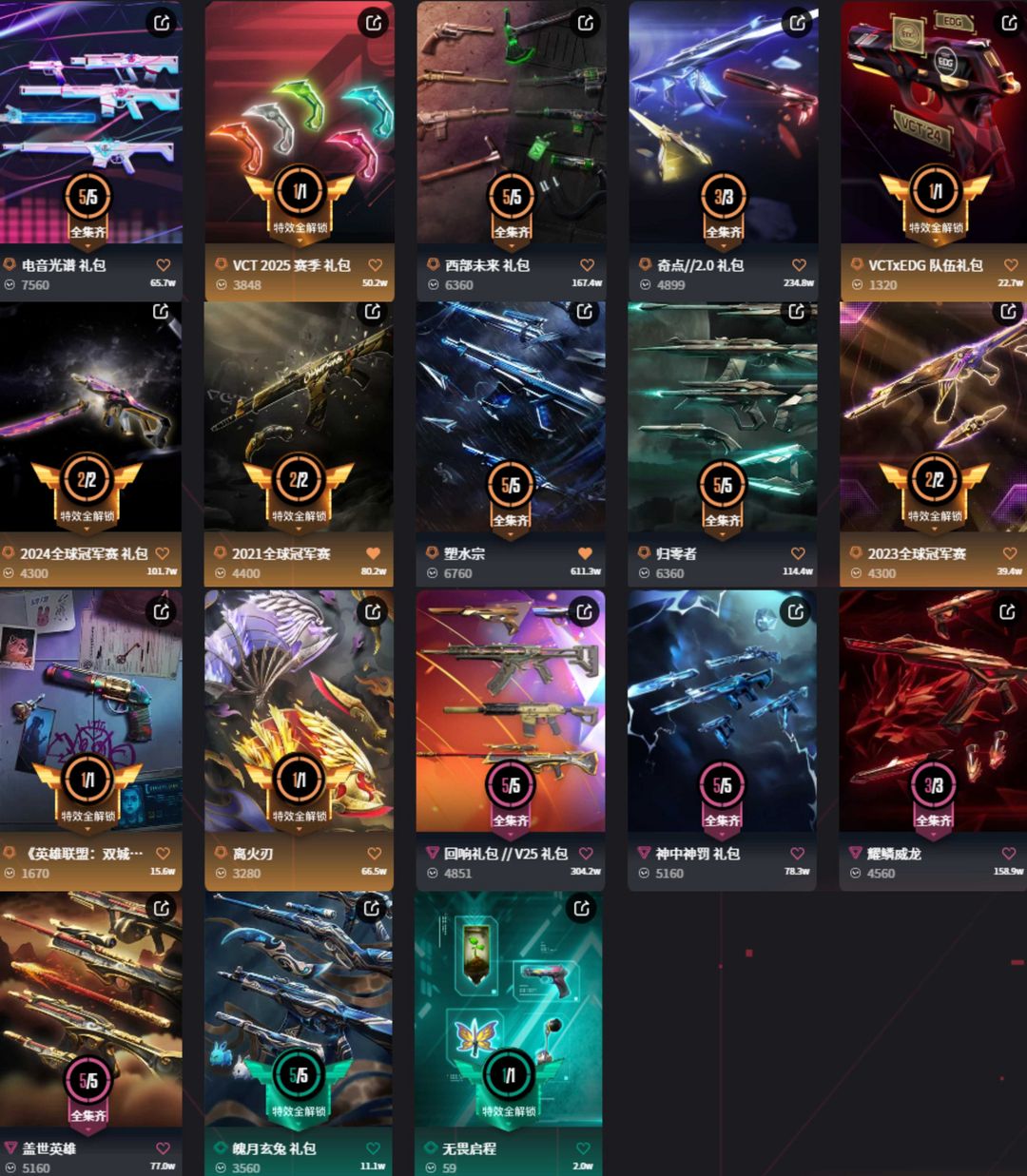
Task: Favorite the 回响礼包 // V25 礼包
Action: tap(586, 854)
